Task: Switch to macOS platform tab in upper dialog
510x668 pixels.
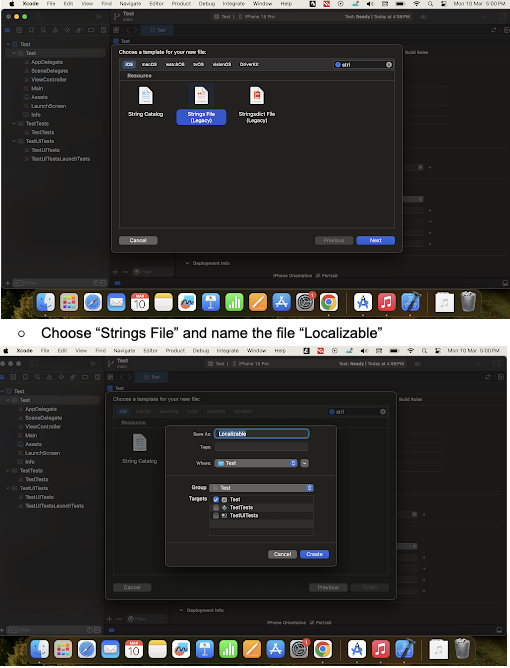Action: 149,65
